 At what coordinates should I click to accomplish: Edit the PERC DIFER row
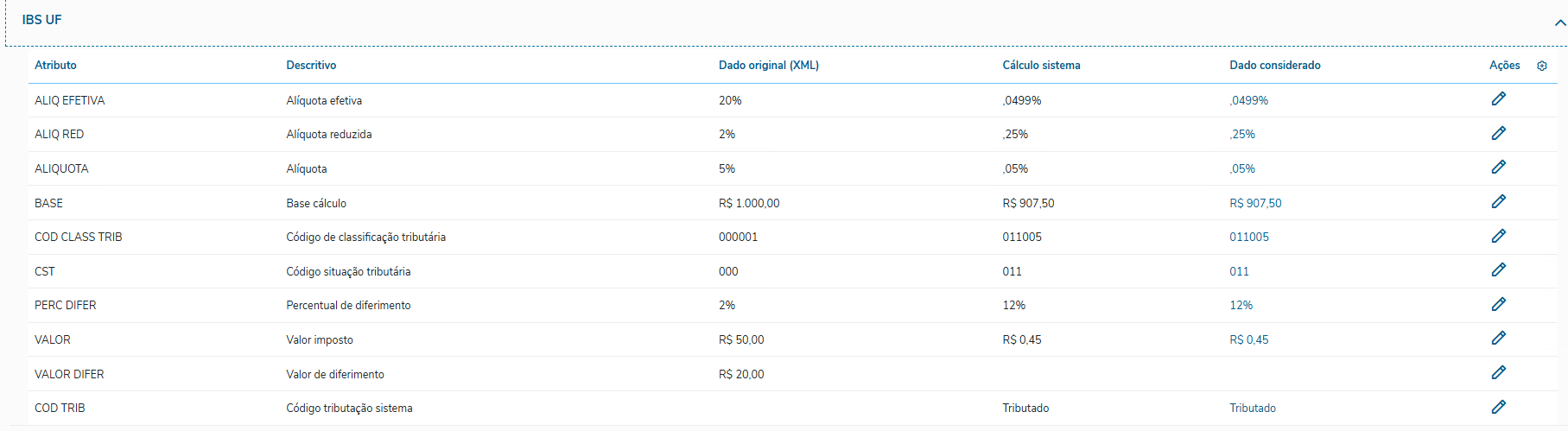coord(1498,304)
